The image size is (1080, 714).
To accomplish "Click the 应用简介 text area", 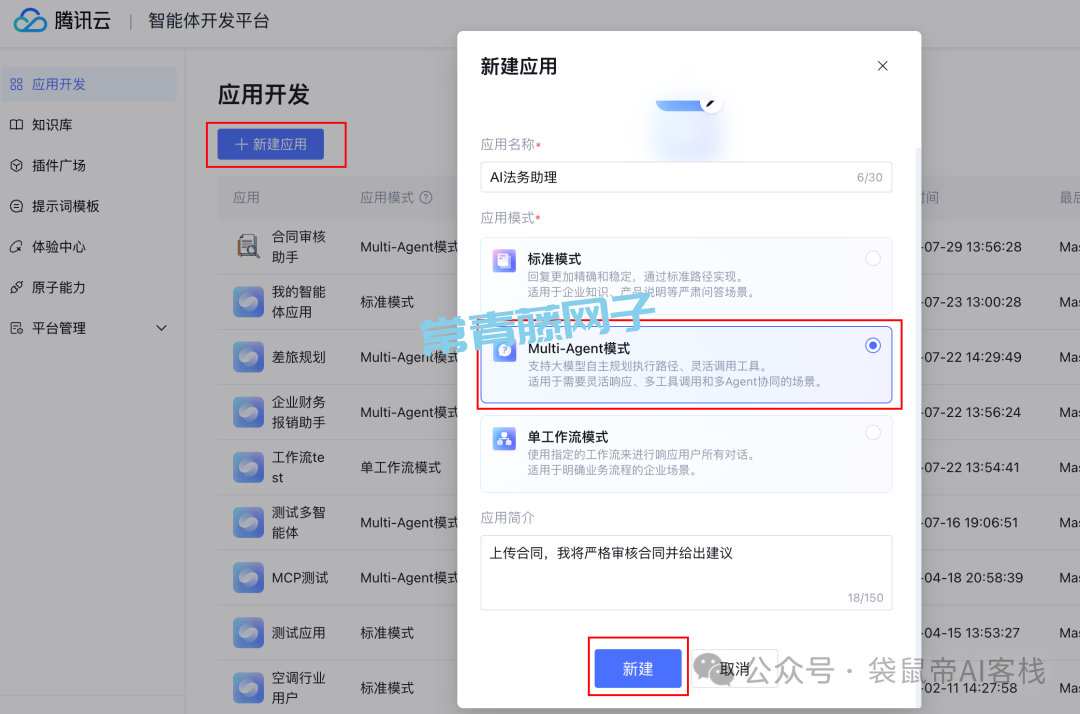I will (x=686, y=572).
